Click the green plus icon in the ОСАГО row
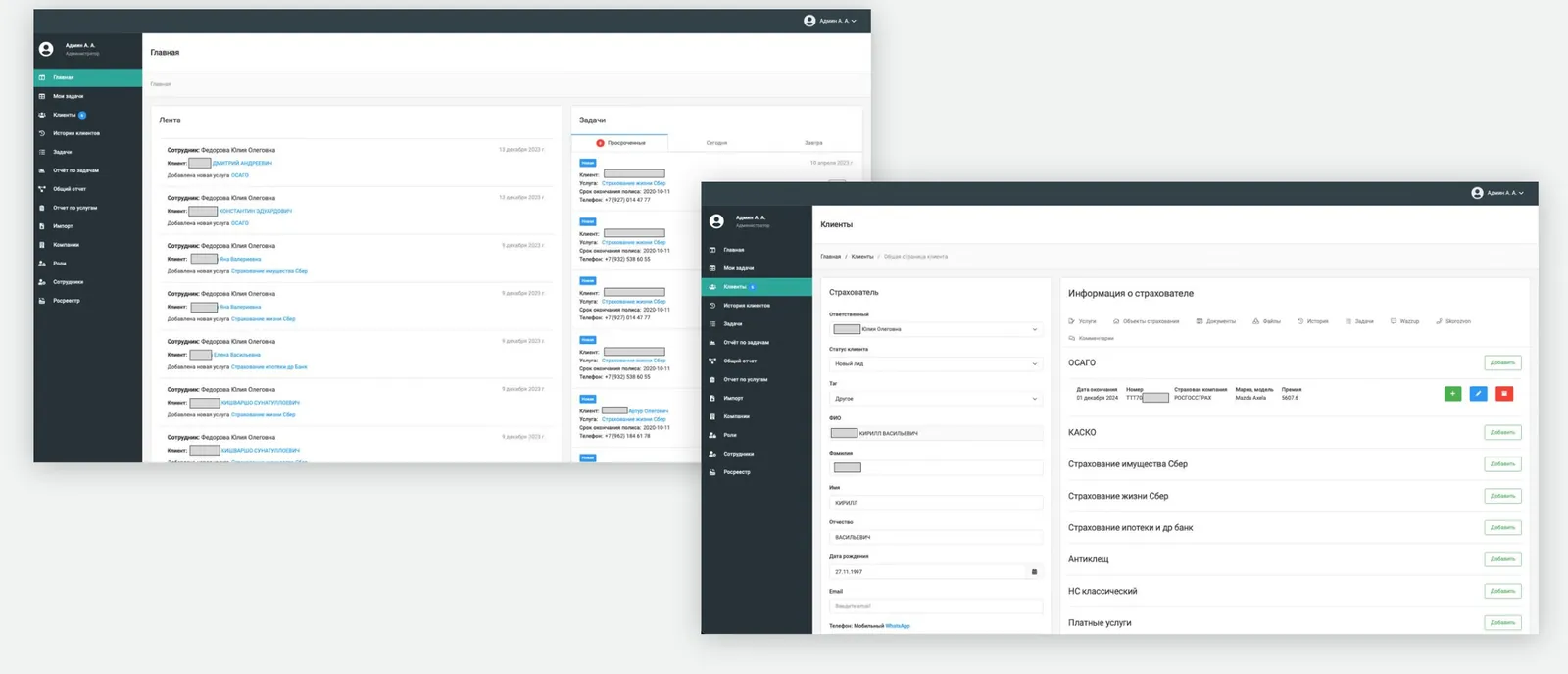This screenshot has width=1568, height=674. (x=1452, y=394)
